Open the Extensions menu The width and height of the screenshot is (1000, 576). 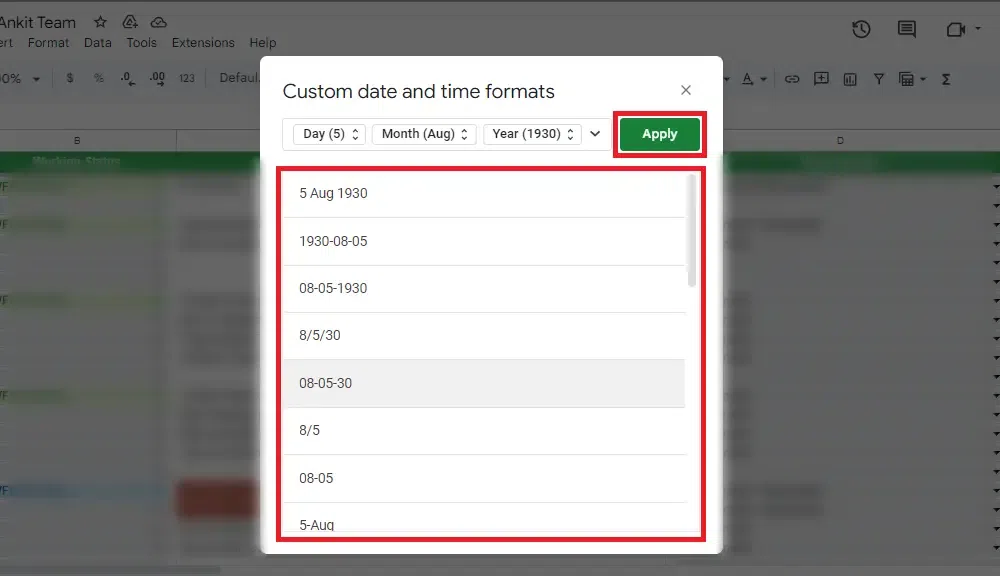click(203, 43)
